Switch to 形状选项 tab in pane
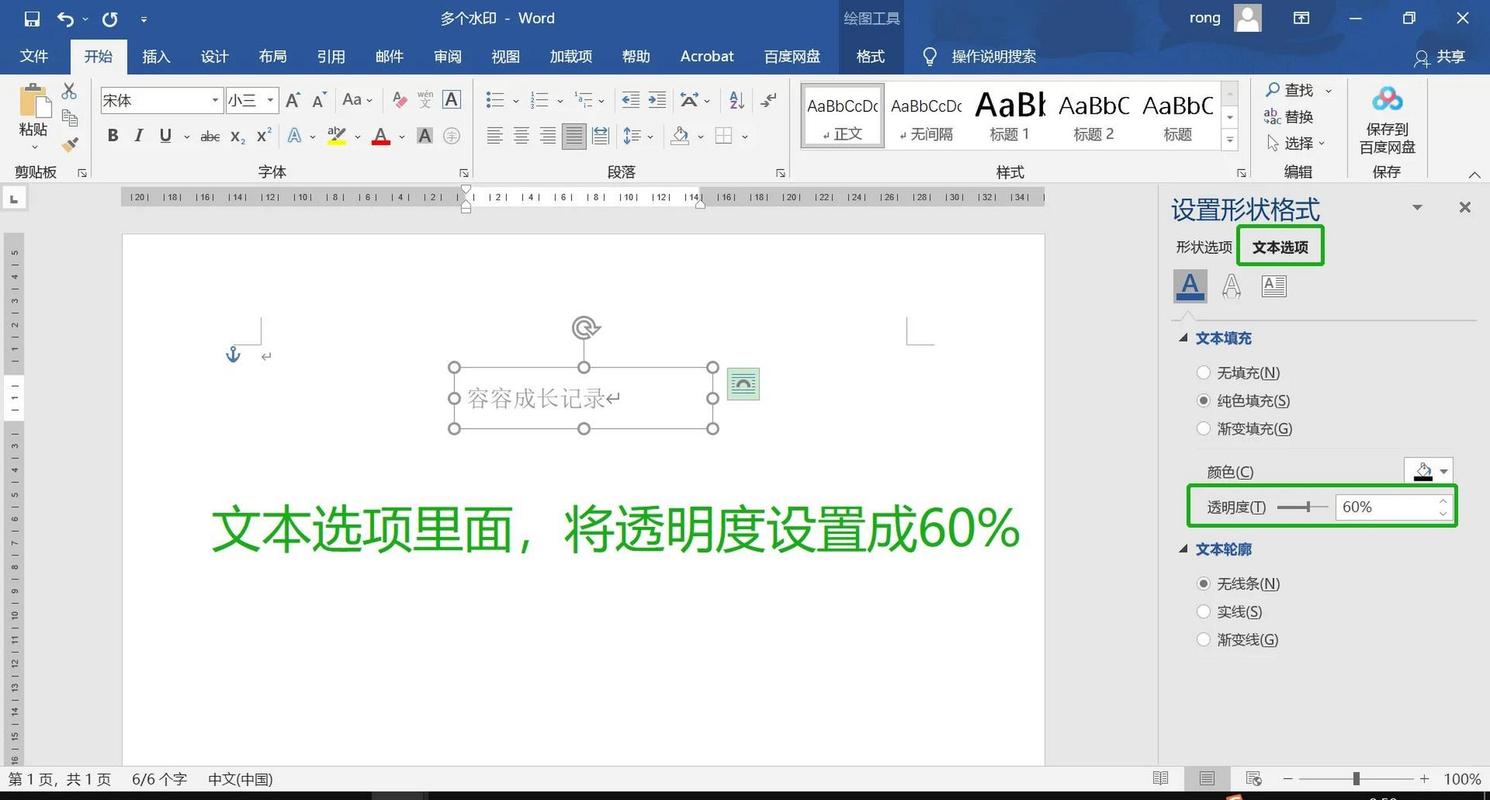Viewport: 1490px width, 800px height. coord(1204,247)
